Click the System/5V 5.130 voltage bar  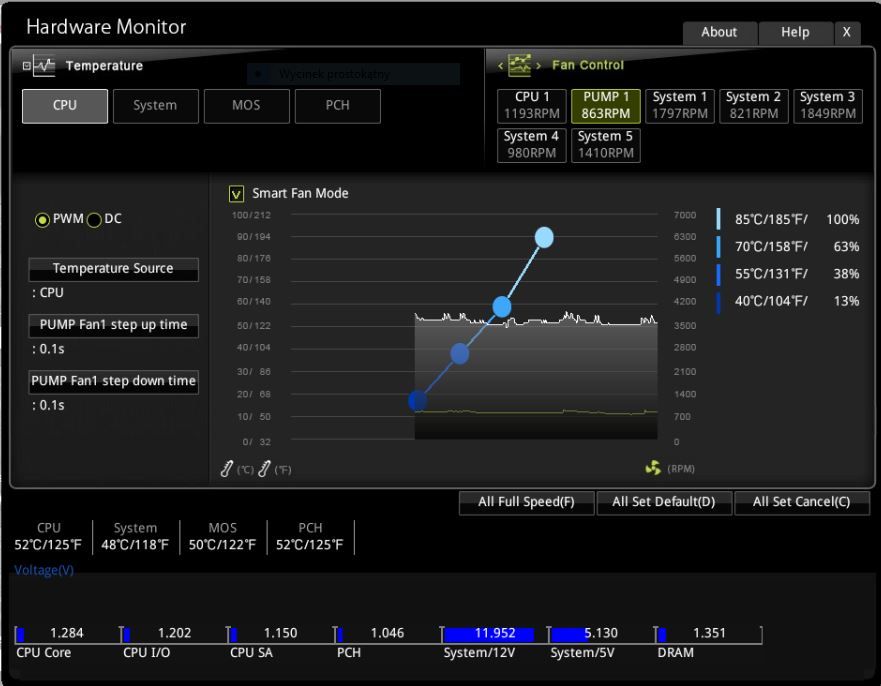(x=600, y=634)
